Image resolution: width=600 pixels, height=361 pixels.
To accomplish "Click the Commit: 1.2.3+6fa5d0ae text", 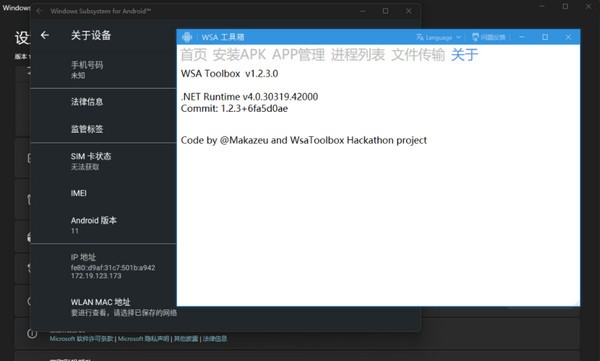I will (234, 108).
